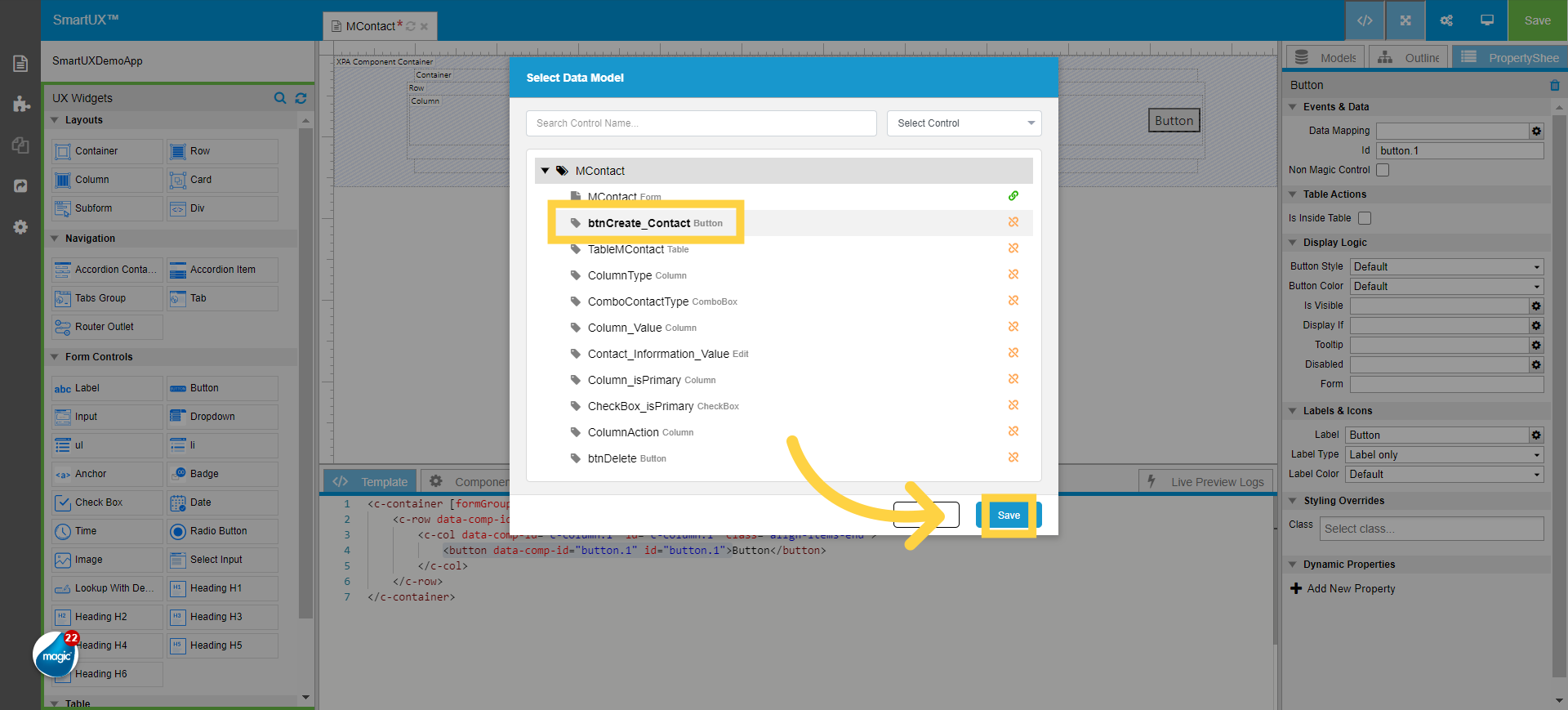Refresh the UX Widgets list

point(301,98)
